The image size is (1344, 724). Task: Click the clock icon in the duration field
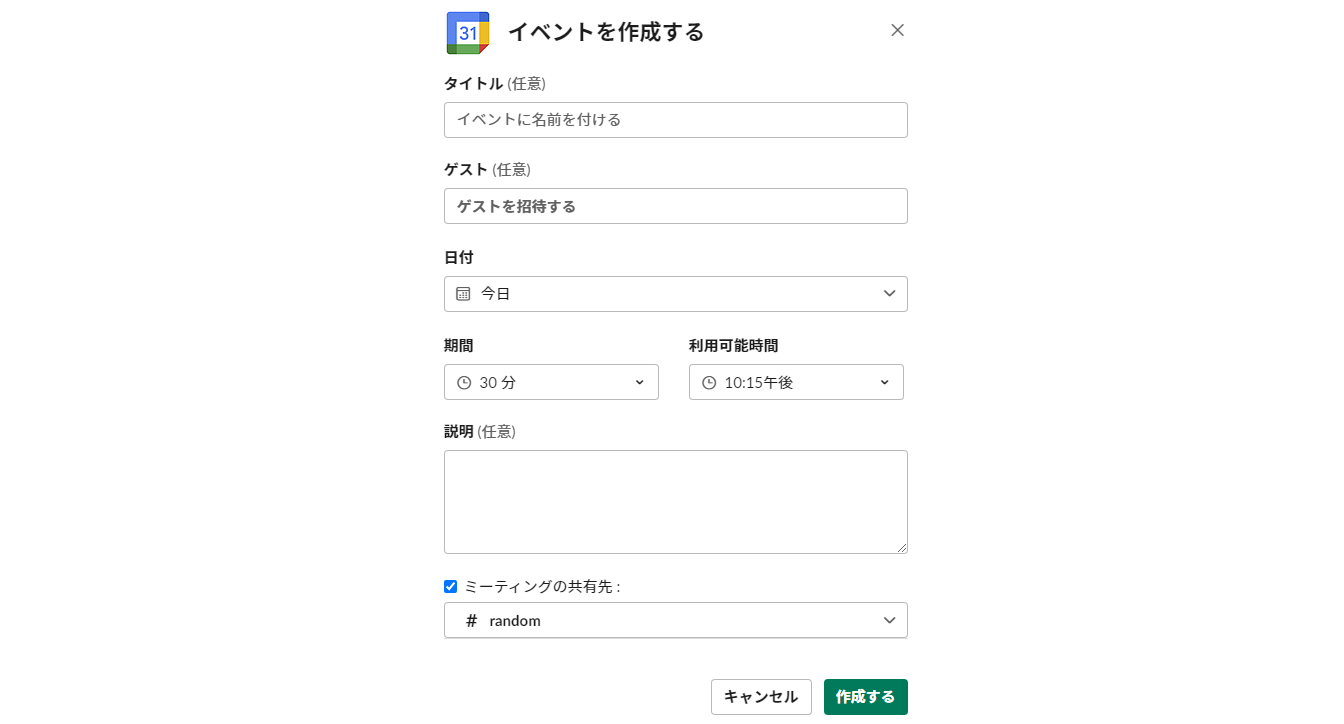point(464,382)
